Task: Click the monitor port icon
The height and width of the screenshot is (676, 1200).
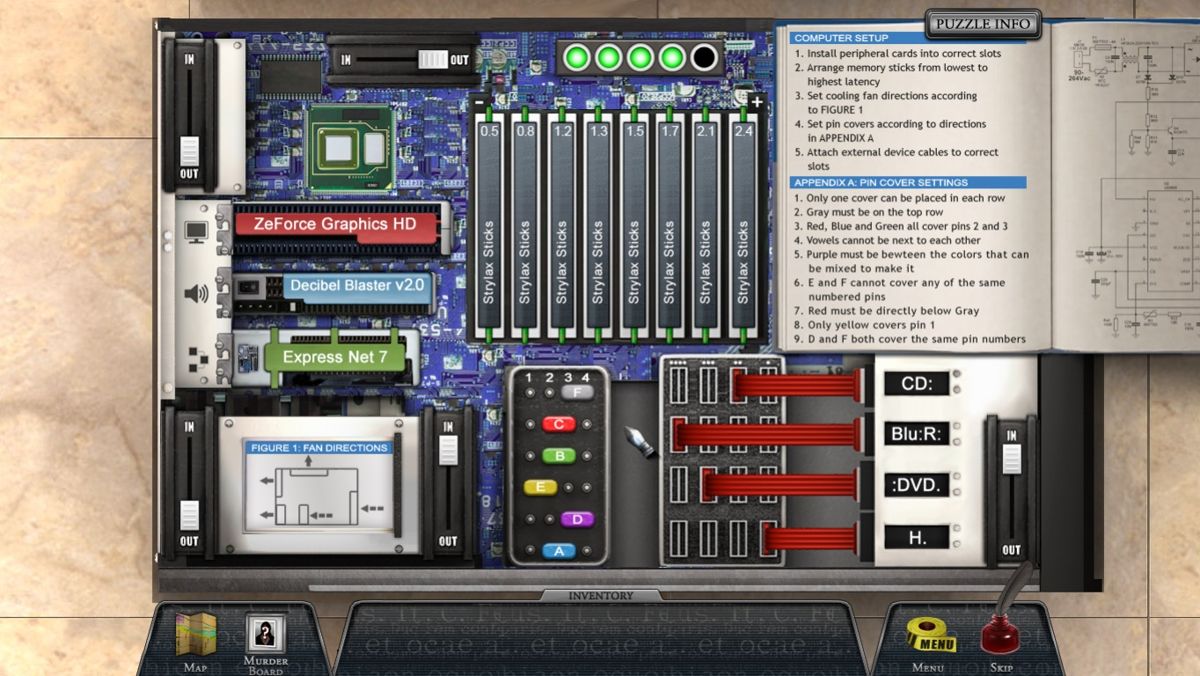Action: [196, 232]
